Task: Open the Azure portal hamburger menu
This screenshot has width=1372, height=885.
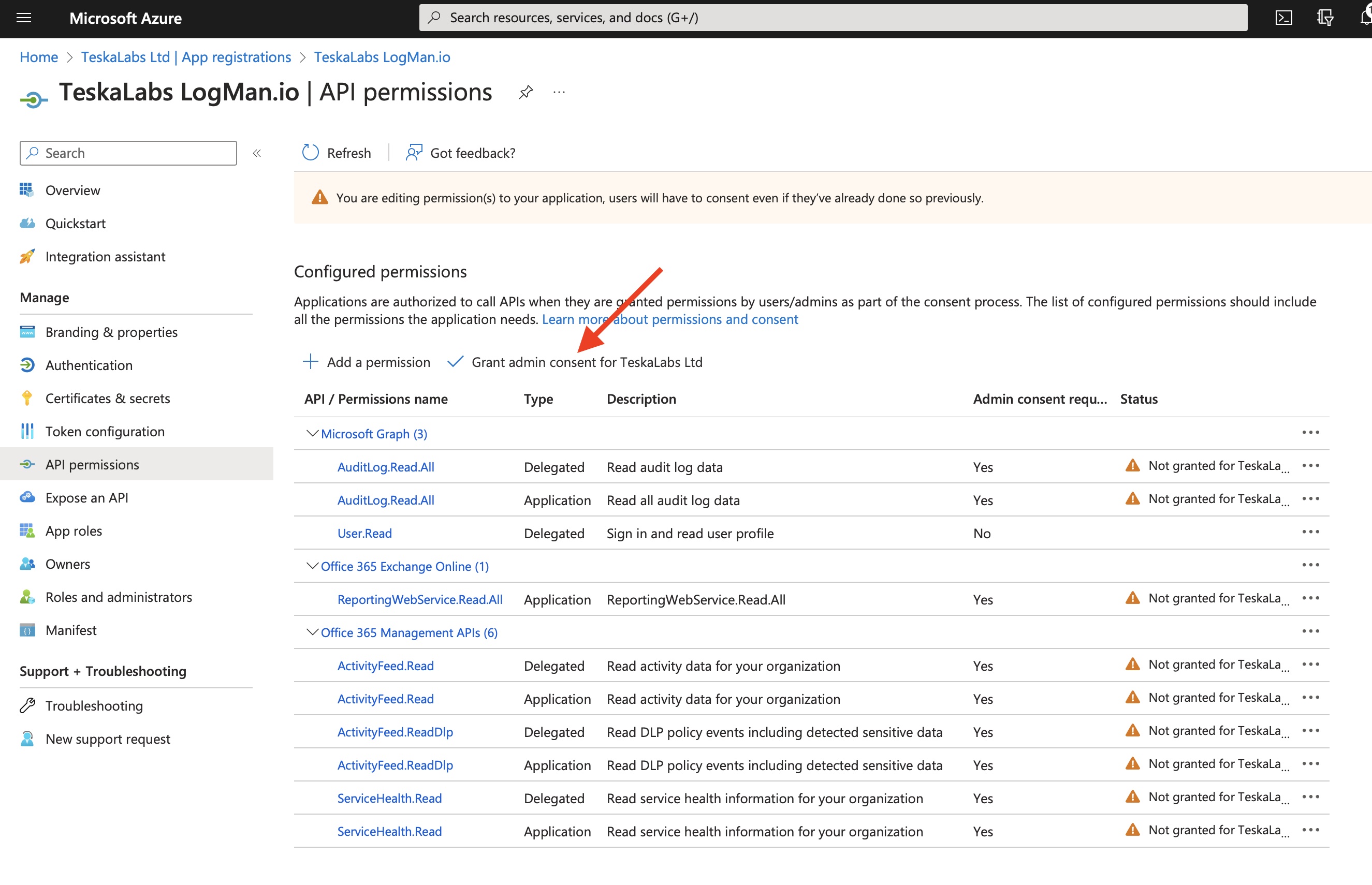Action: 24,18
